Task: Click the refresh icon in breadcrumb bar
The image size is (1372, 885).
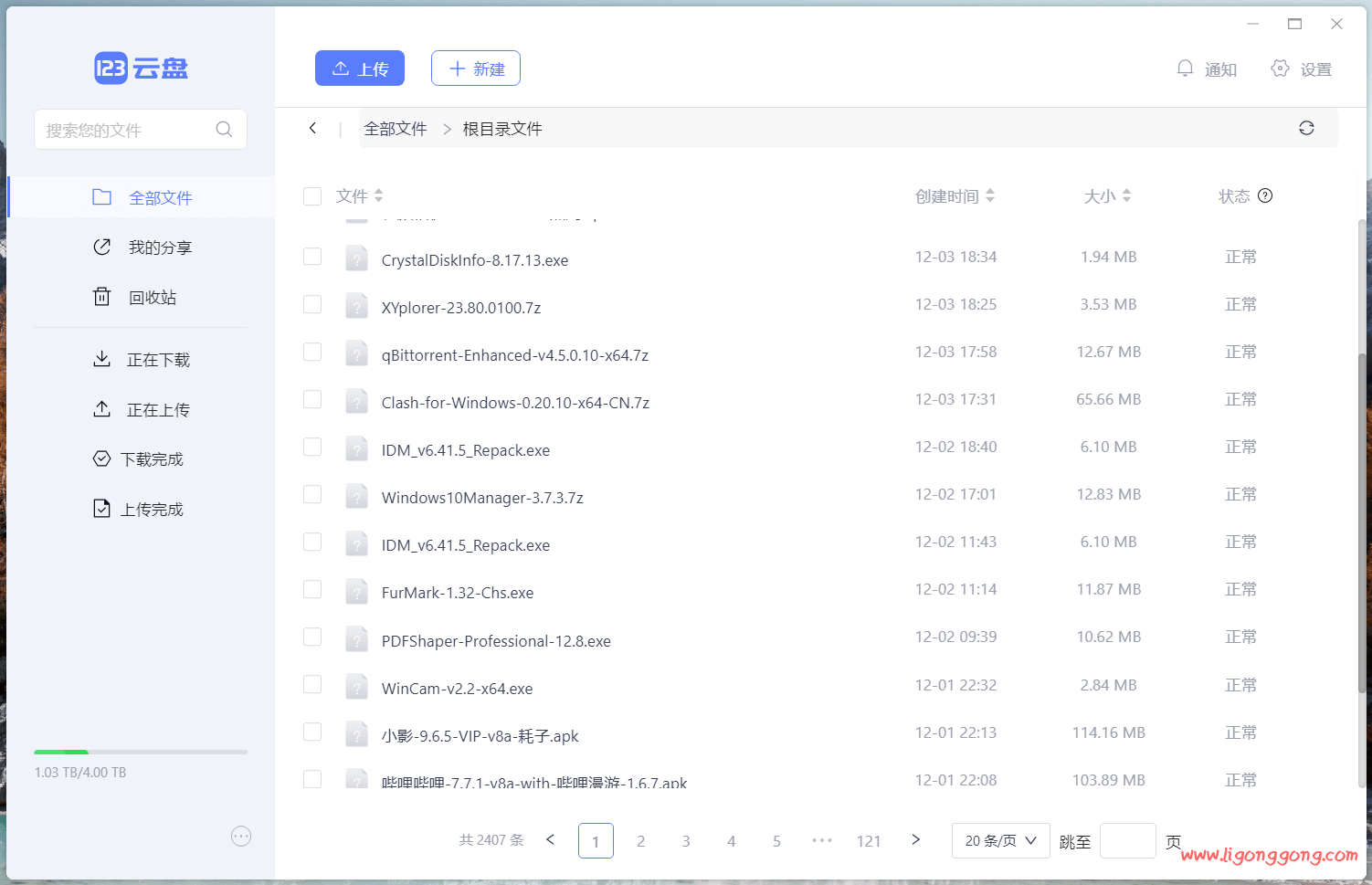Action: pos(1306,128)
